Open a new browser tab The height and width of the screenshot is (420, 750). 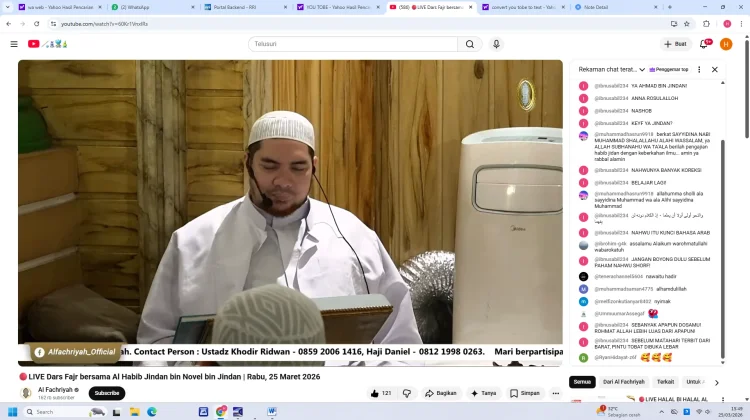pos(670,7)
